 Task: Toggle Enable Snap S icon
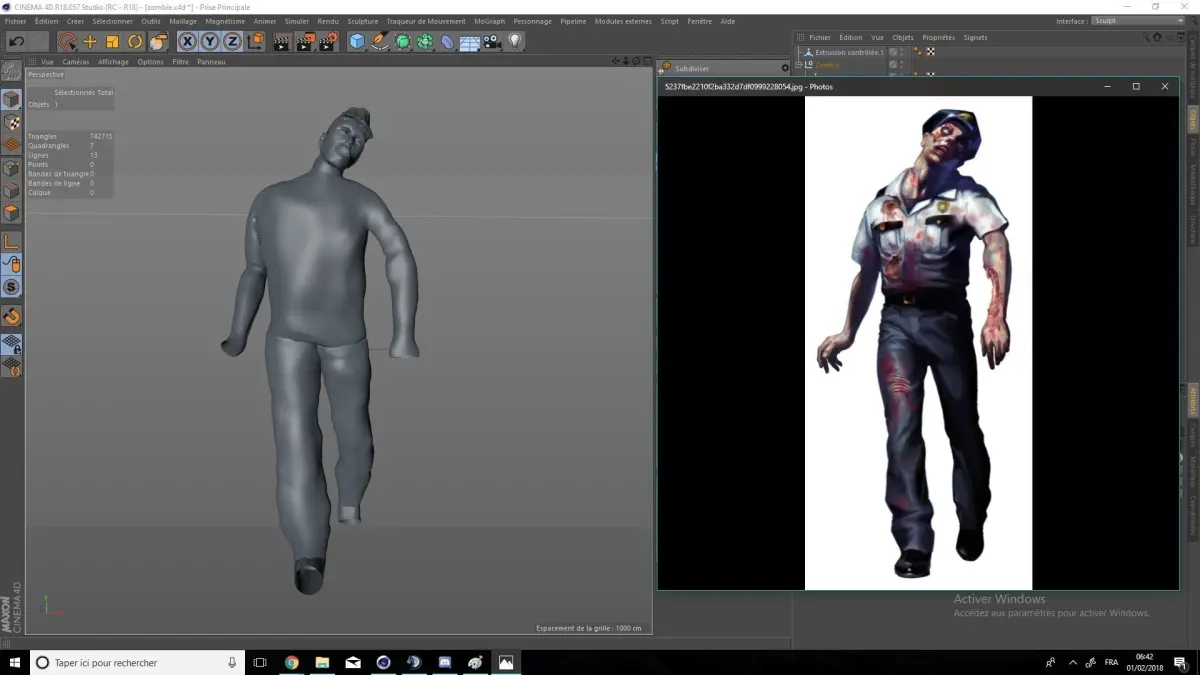coord(11,287)
